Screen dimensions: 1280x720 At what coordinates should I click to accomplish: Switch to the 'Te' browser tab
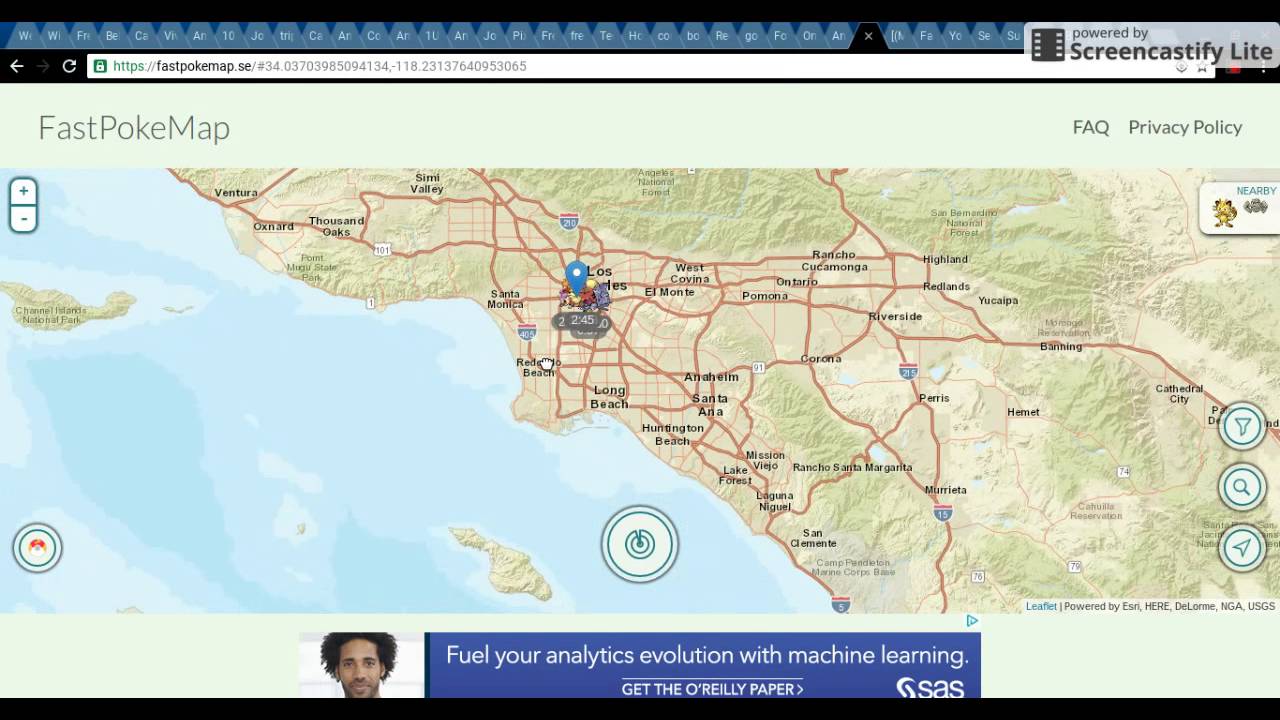tap(606, 36)
